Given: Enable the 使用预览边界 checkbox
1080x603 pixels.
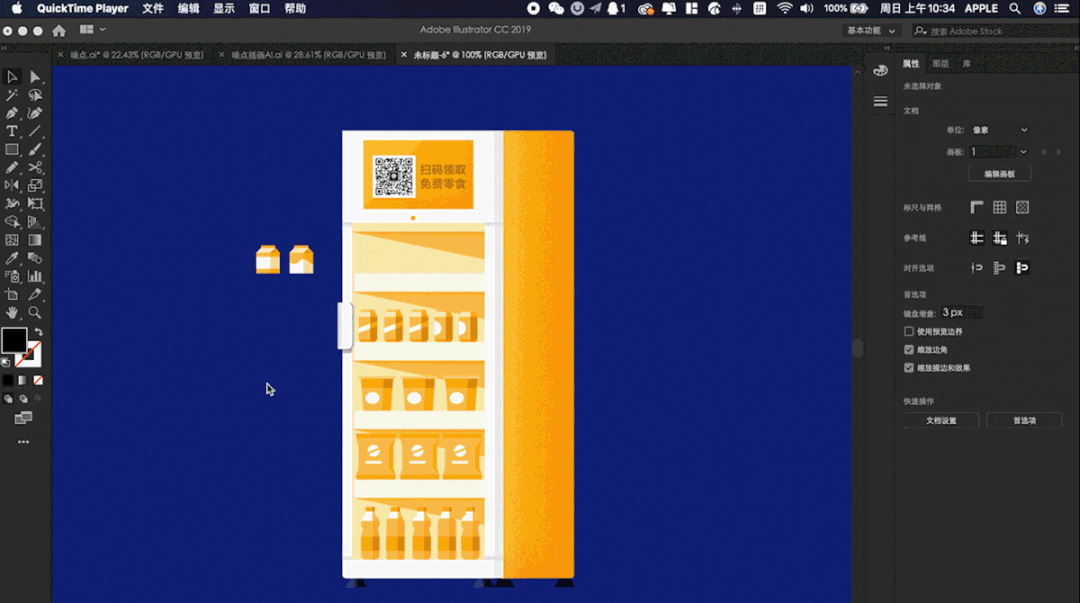Looking at the screenshot, I should click(x=909, y=331).
